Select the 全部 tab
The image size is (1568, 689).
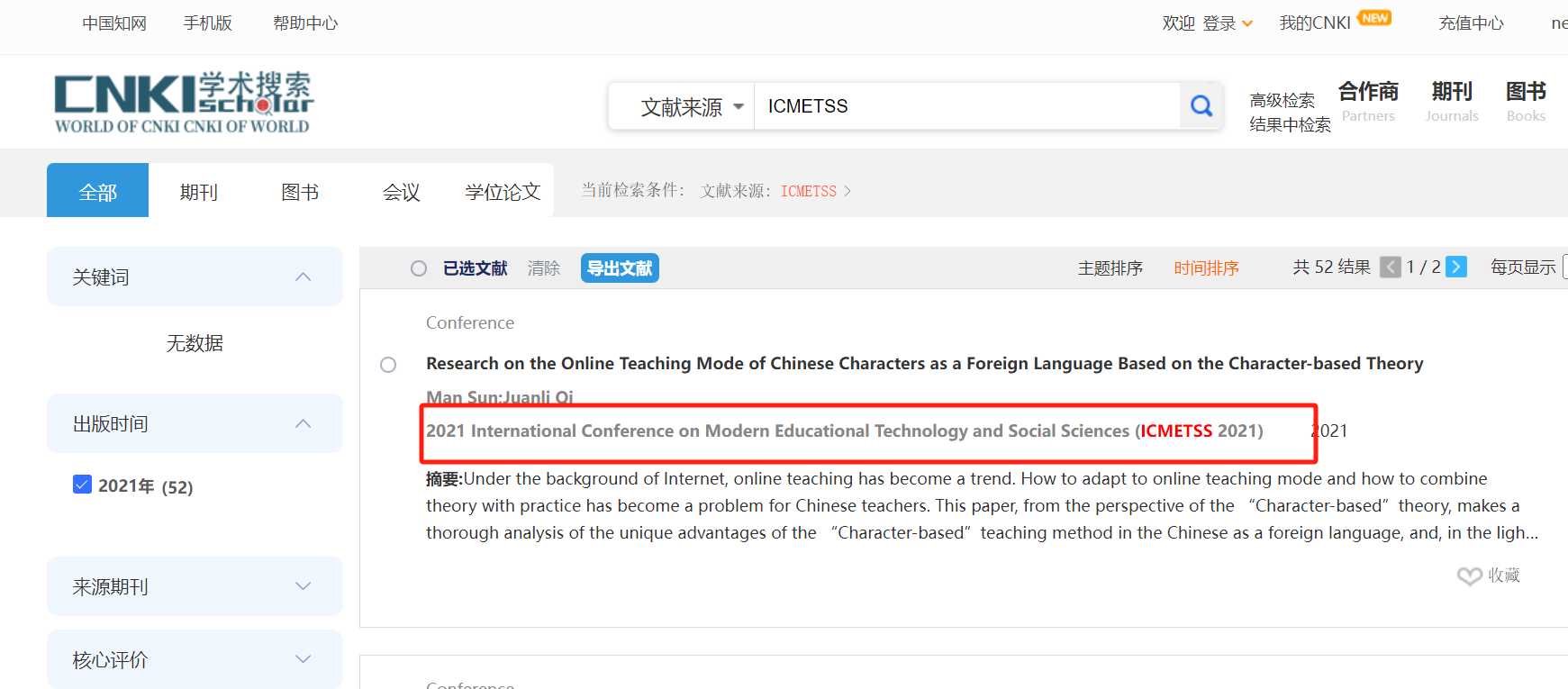(97, 190)
